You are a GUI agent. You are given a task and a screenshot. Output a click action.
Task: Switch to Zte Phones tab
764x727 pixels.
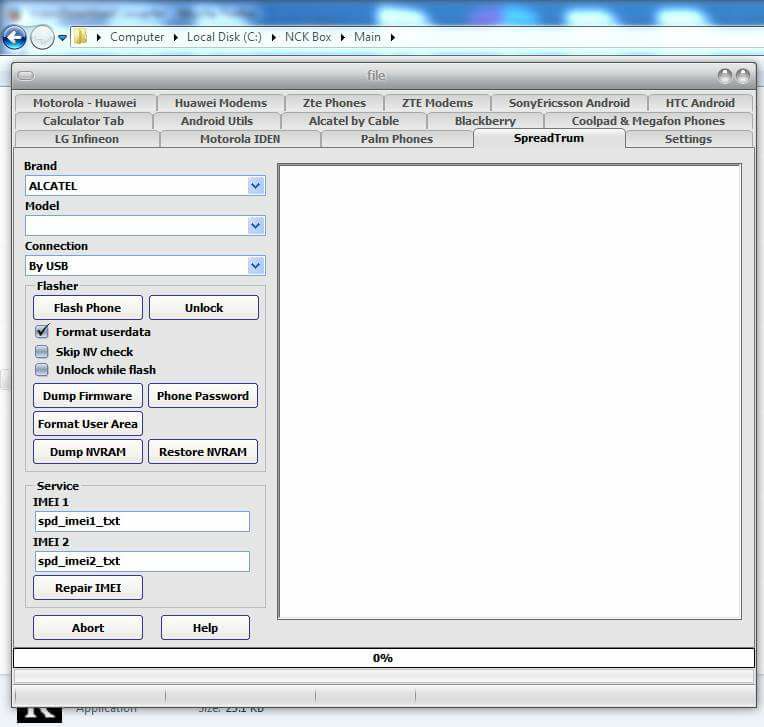click(x=334, y=103)
